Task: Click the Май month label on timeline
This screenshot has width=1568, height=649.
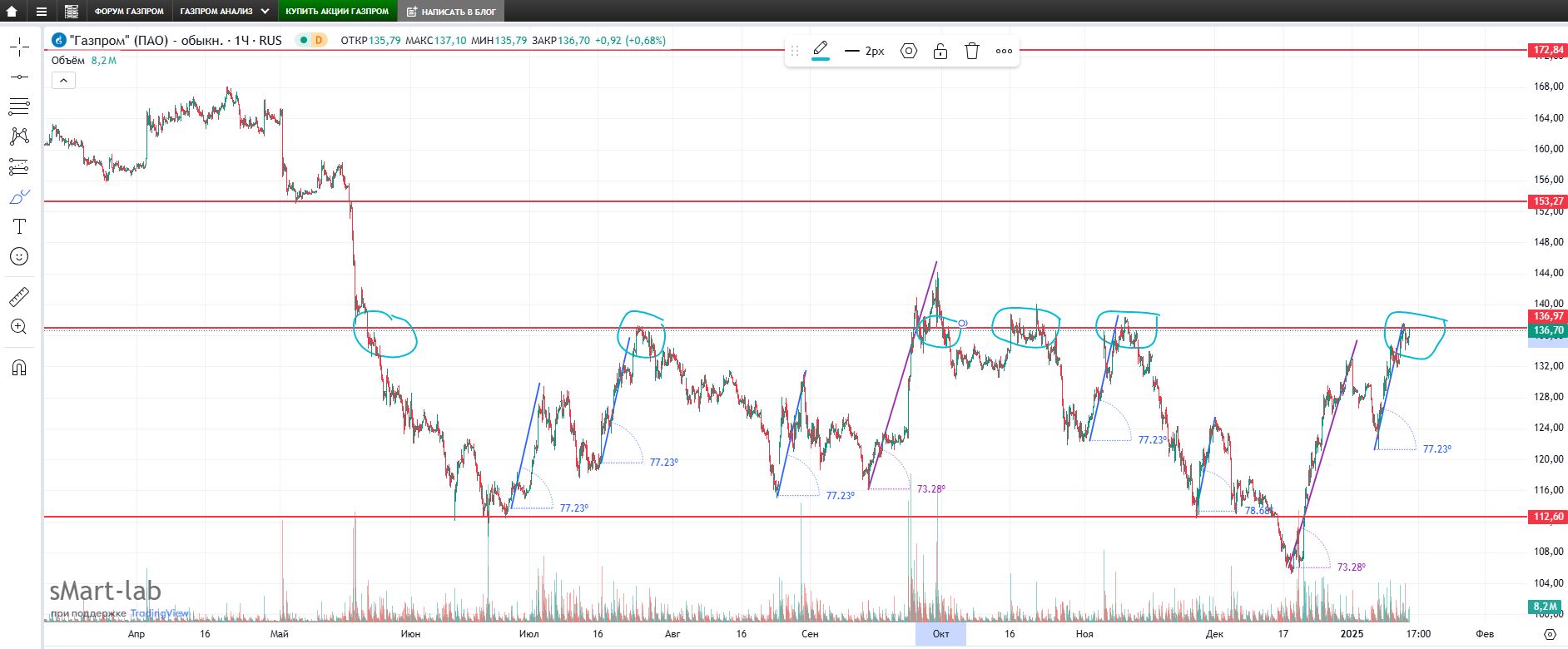Action: [x=280, y=634]
